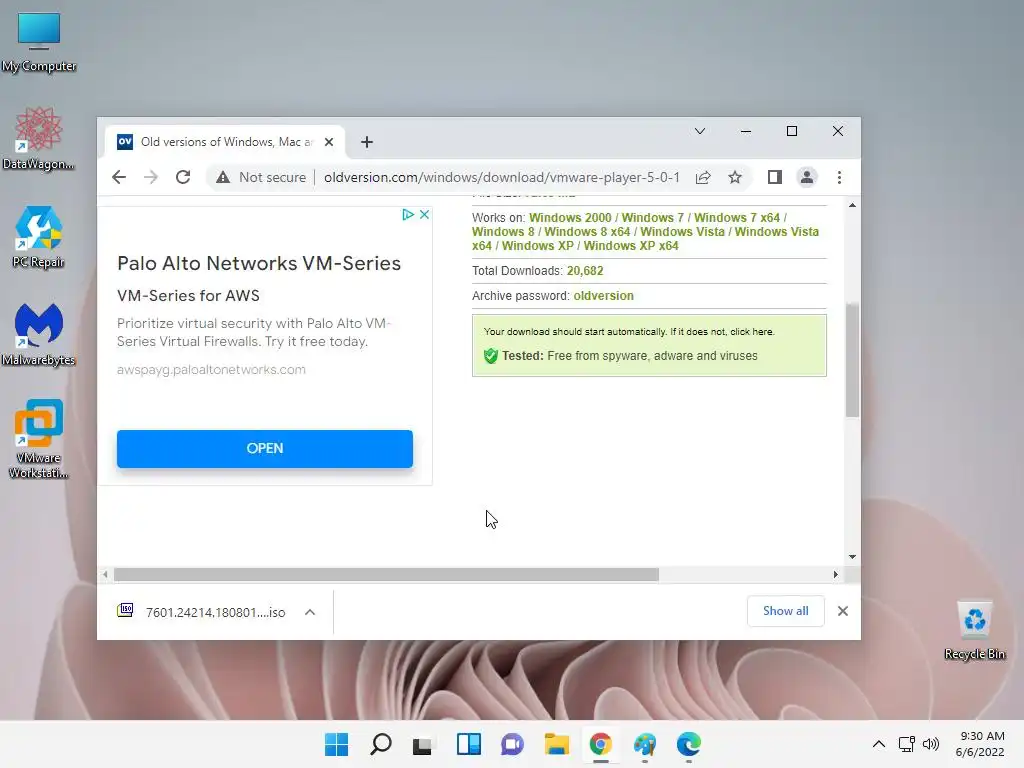This screenshot has width=1024, height=768.
Task: Open Chat on the taskbar
Action: [x=513, y=744]
